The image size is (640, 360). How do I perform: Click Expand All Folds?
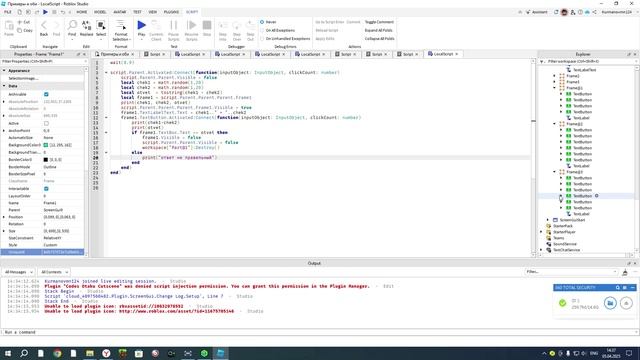click(378, 30)
